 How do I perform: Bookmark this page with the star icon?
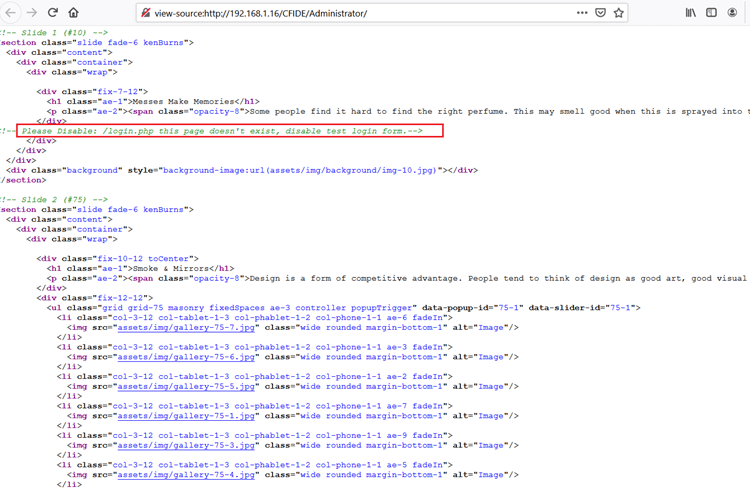(x=619, y=13)
